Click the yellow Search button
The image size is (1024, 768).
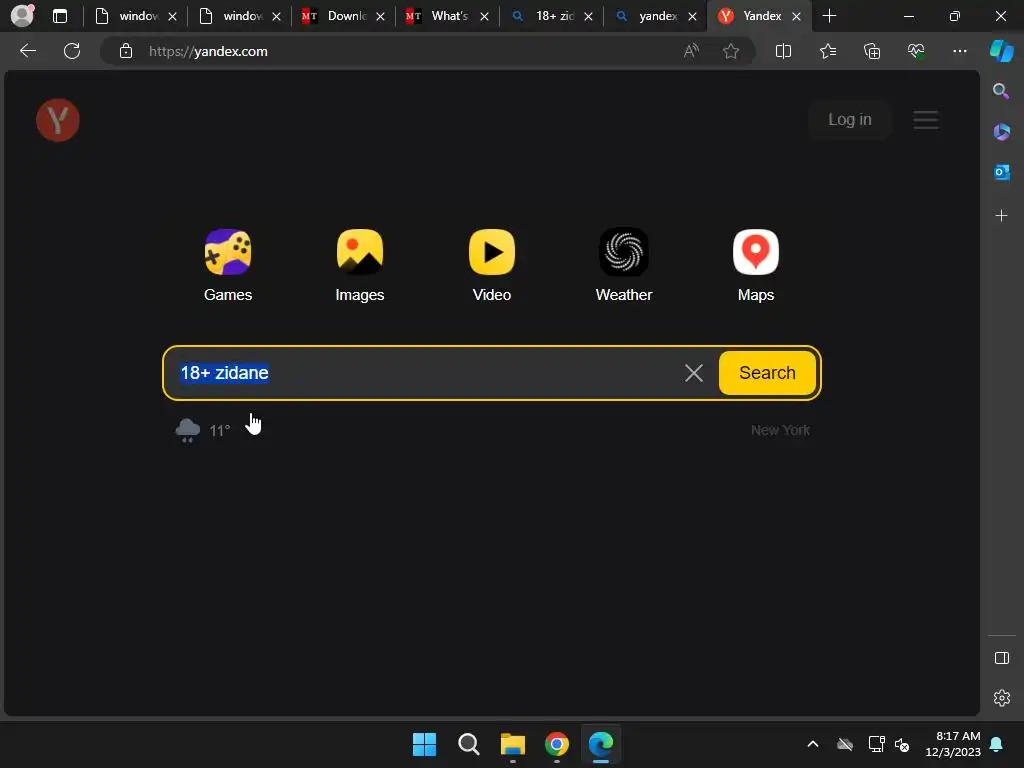[767, 373]
